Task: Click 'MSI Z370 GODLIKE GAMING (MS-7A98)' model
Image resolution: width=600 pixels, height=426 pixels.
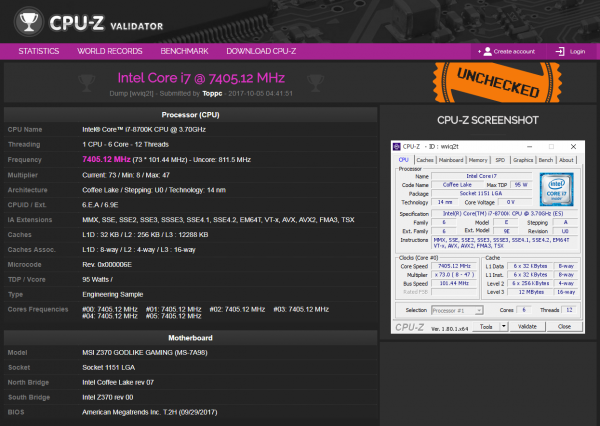Action: click(145, 353)
